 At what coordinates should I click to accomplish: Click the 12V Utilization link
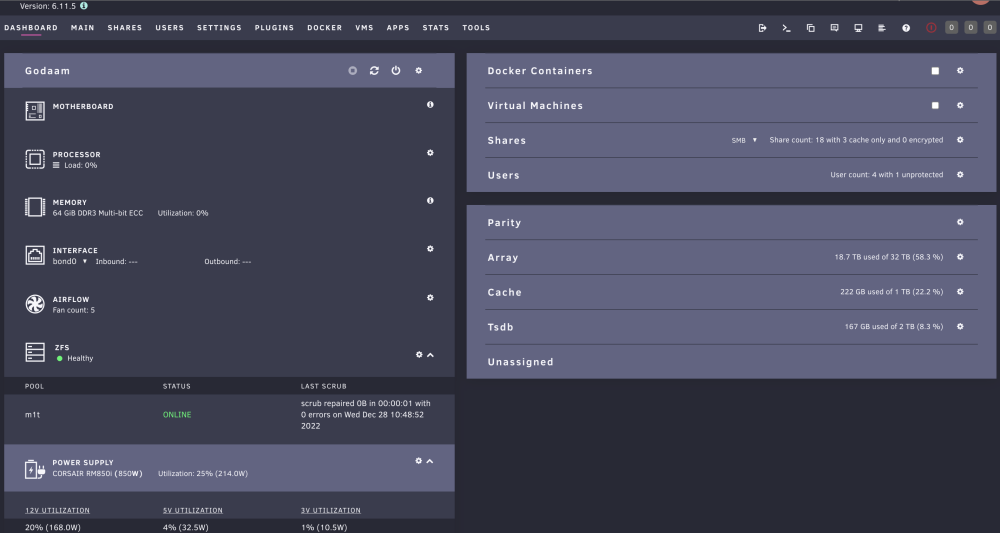(57, 511)
